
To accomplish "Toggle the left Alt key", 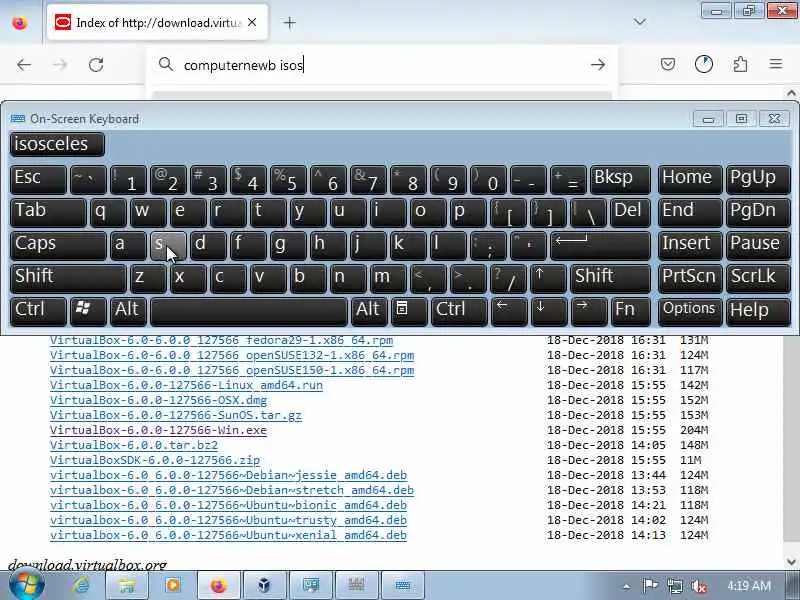I will 128,311.
